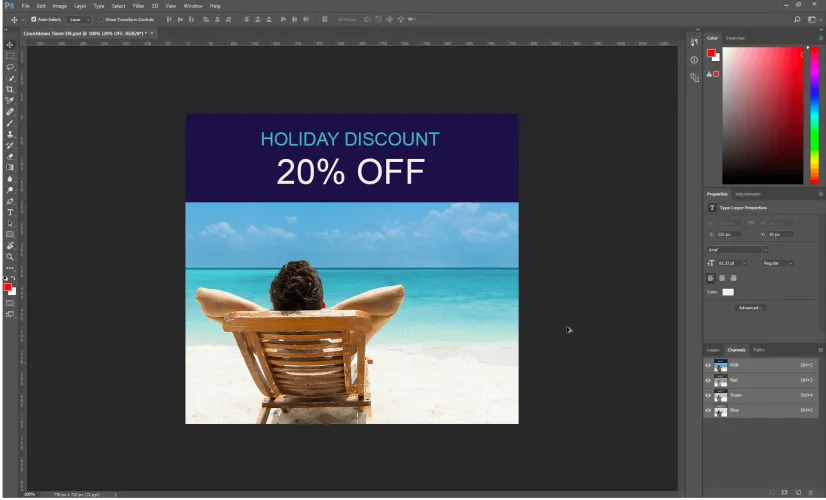Select the Clone Stamp tool
The width and height of the screenshot is (826, 500).
pyautogui.click(x=9, y=134)
